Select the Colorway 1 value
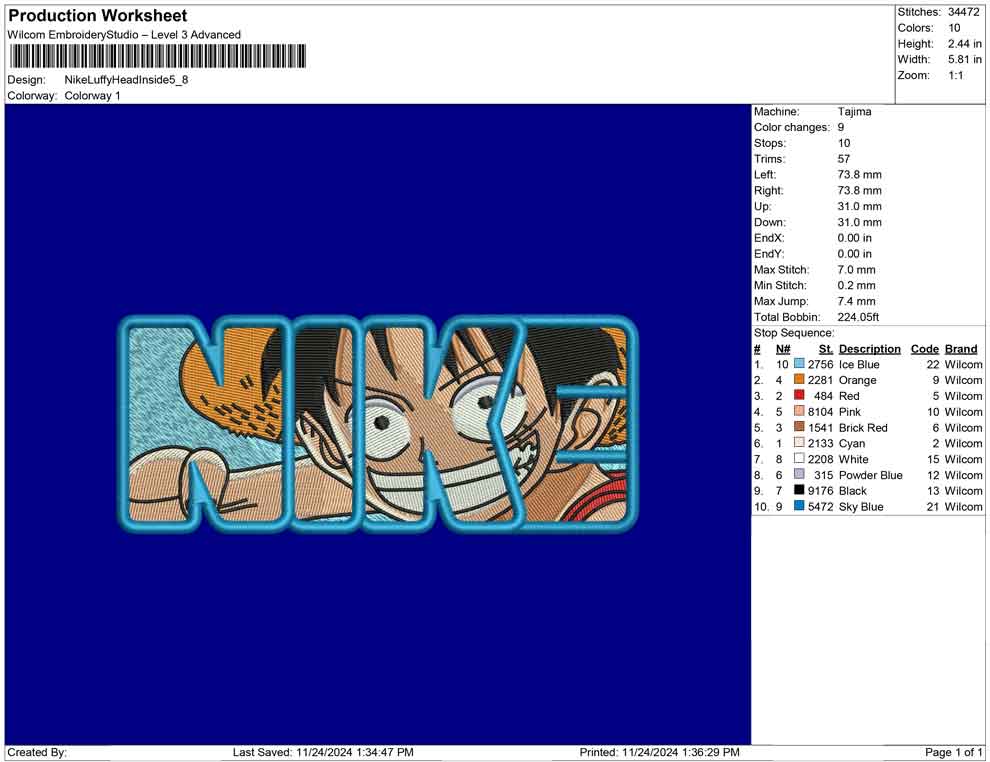Screen dimensions: 990x762 click(x=92, y=95)
